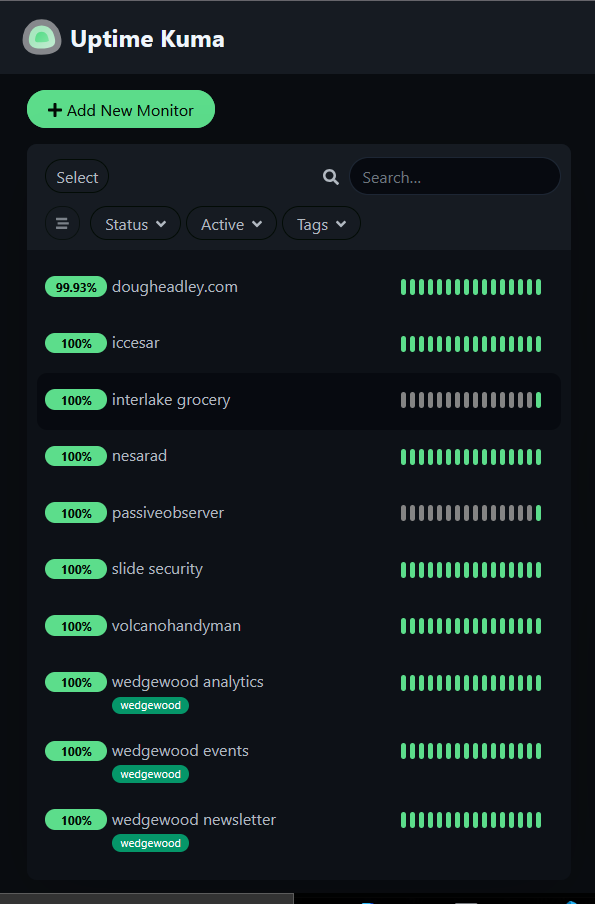Screen dimensions: 595x904
Task: Click the dougheadley.com heartbeat bar
Action: (x=471, y=287)
